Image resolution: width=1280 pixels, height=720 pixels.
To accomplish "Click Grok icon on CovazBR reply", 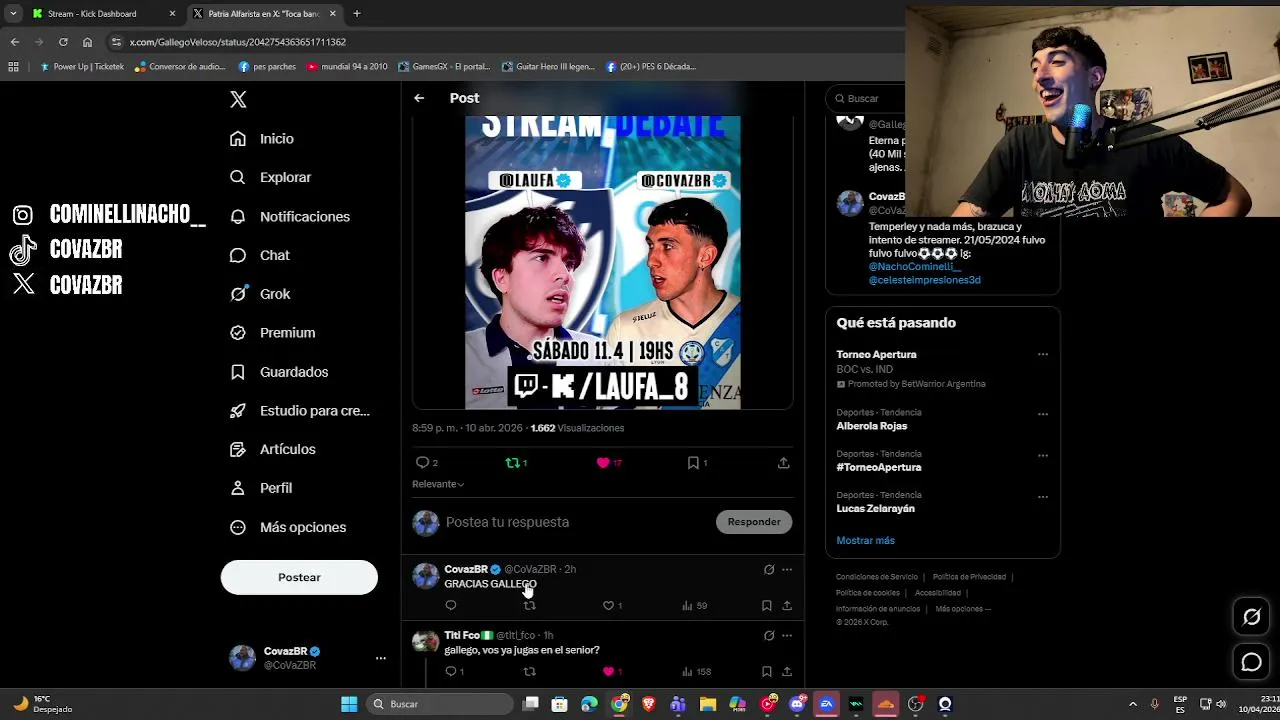I will tap(768, 569).
